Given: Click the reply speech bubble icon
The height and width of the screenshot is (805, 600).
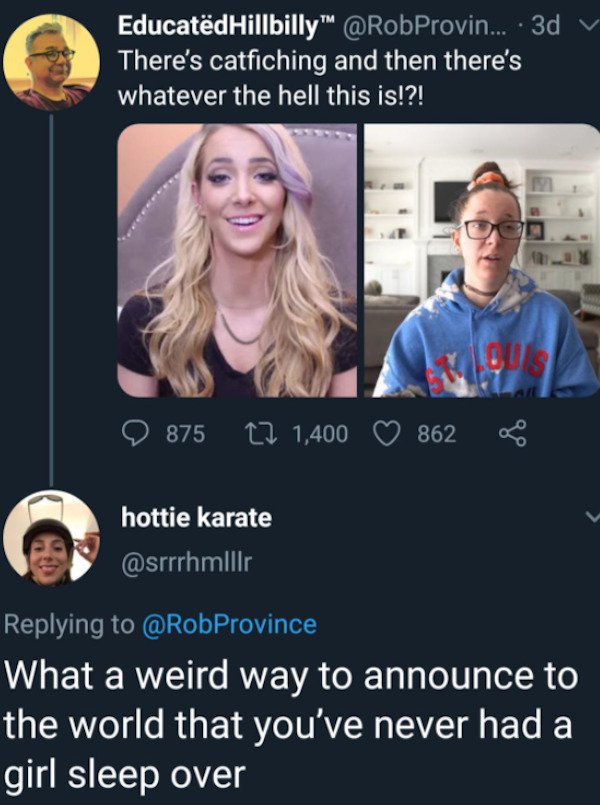Looking at the screenshot, I should pos(136,433).
